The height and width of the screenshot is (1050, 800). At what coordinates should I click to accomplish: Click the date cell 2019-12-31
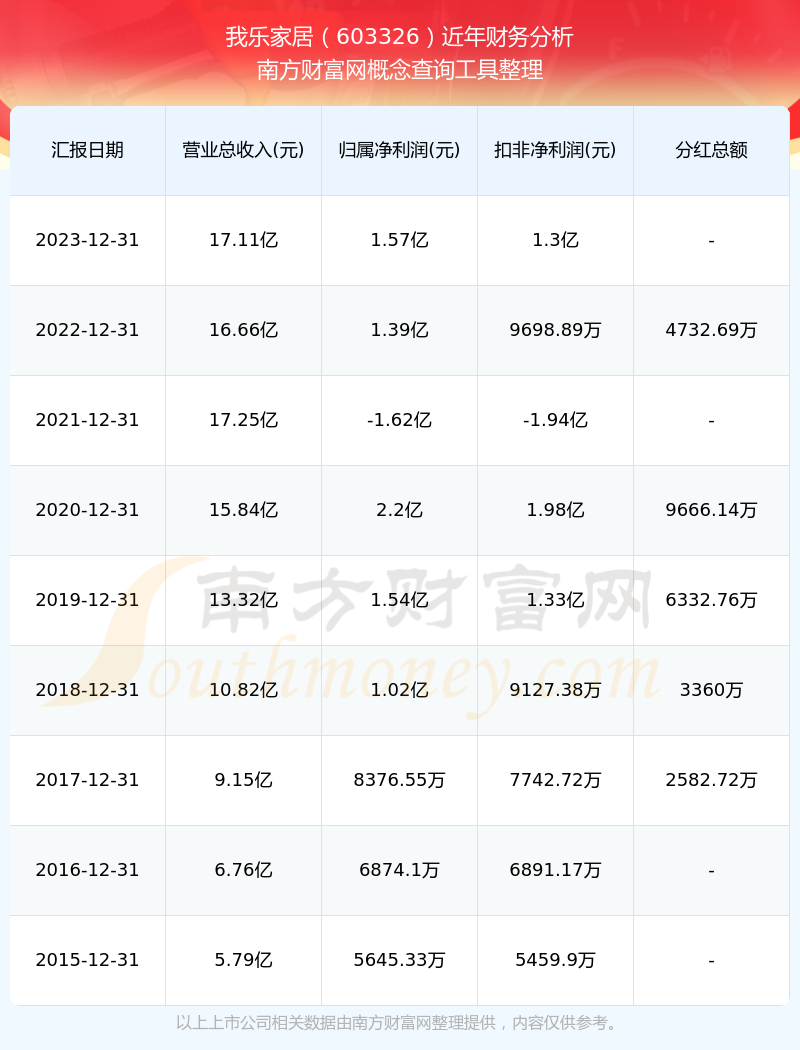[88, 600]
